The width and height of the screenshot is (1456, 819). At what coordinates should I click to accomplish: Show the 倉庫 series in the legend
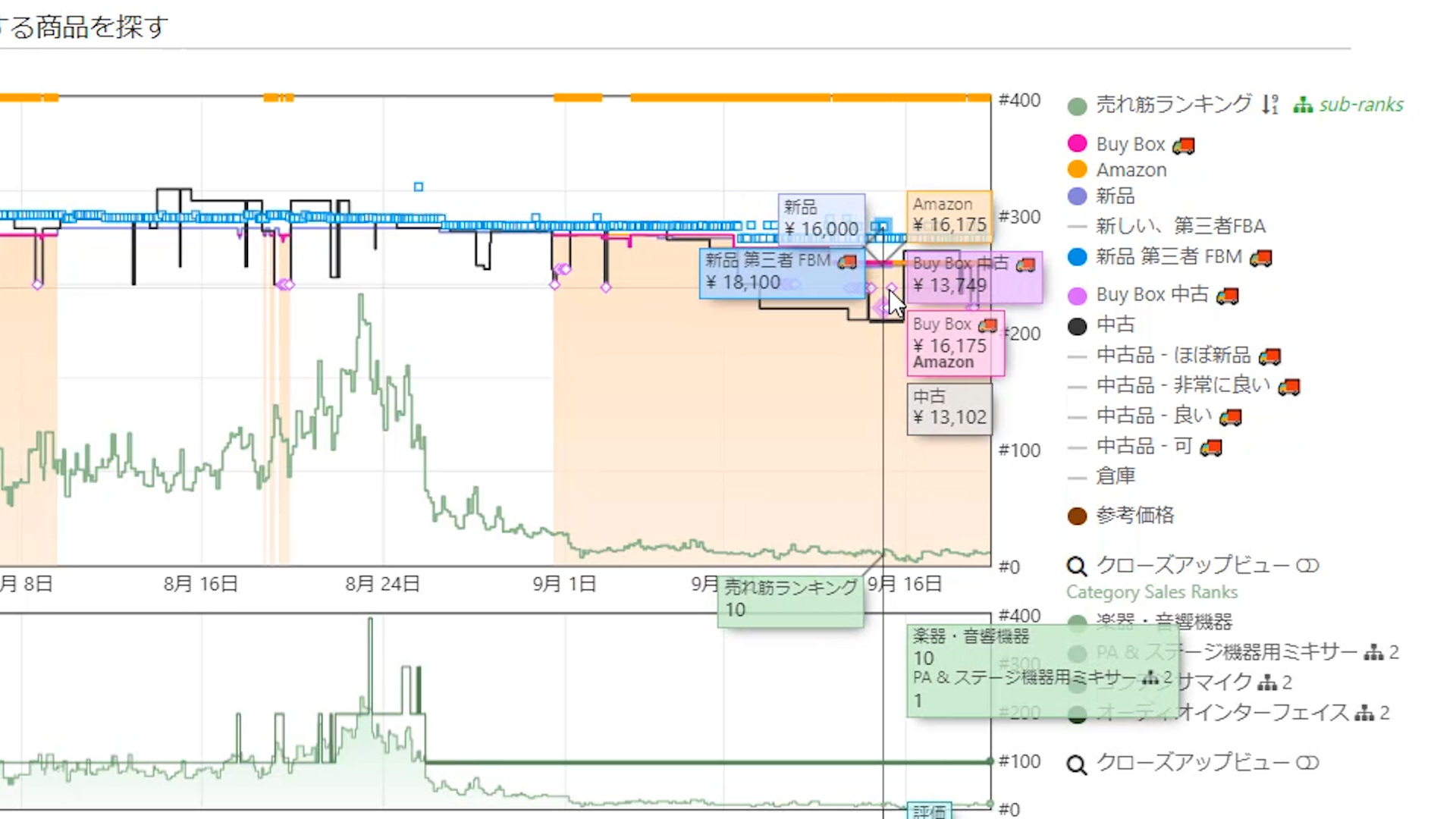tap(1115, 477)
